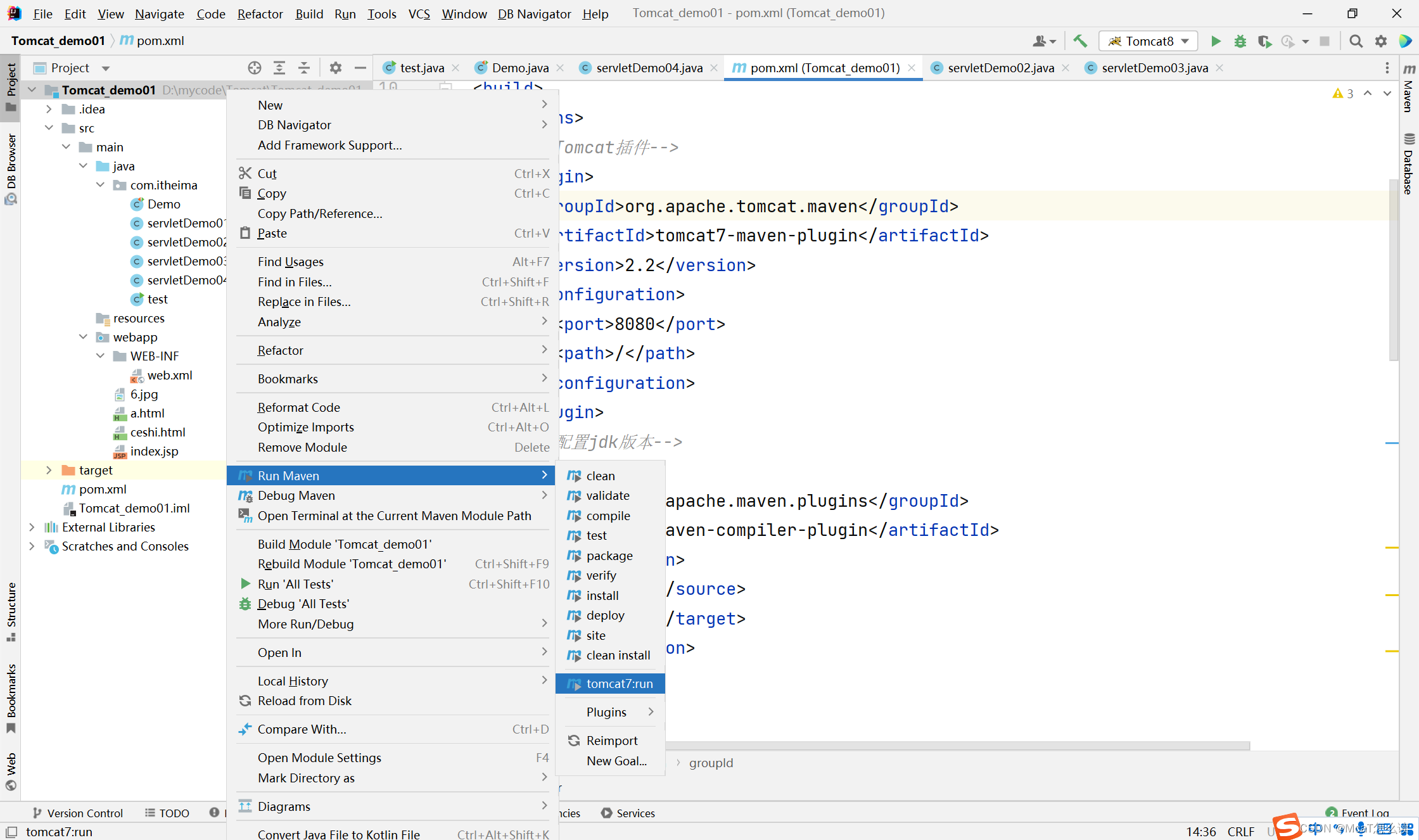Open the Version Control tool button
This screenshot has width=1419, height=840.
click(77, 813)
